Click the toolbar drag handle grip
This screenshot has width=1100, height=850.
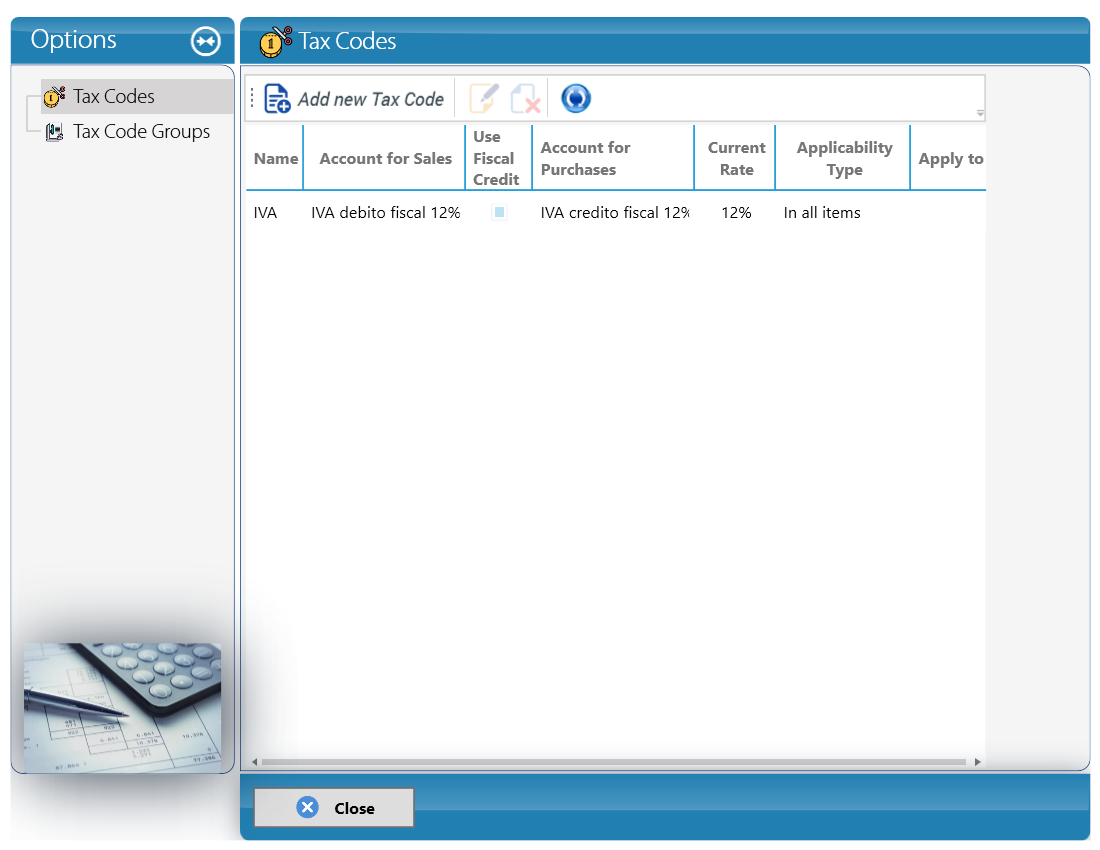point(253,98)
